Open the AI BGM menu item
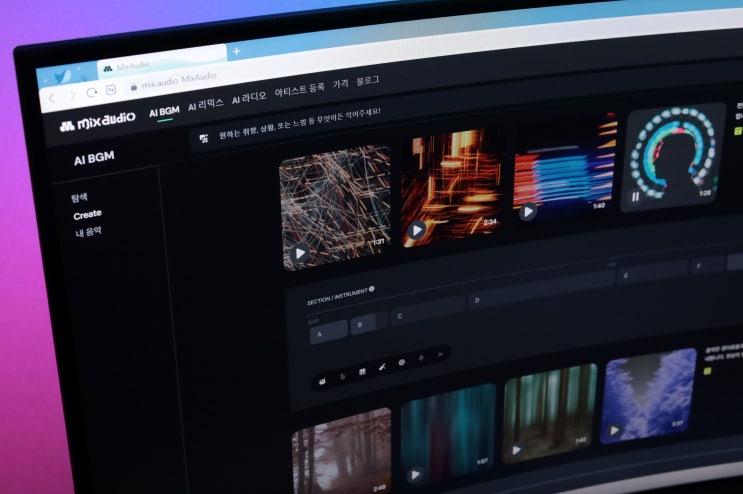 164,112
